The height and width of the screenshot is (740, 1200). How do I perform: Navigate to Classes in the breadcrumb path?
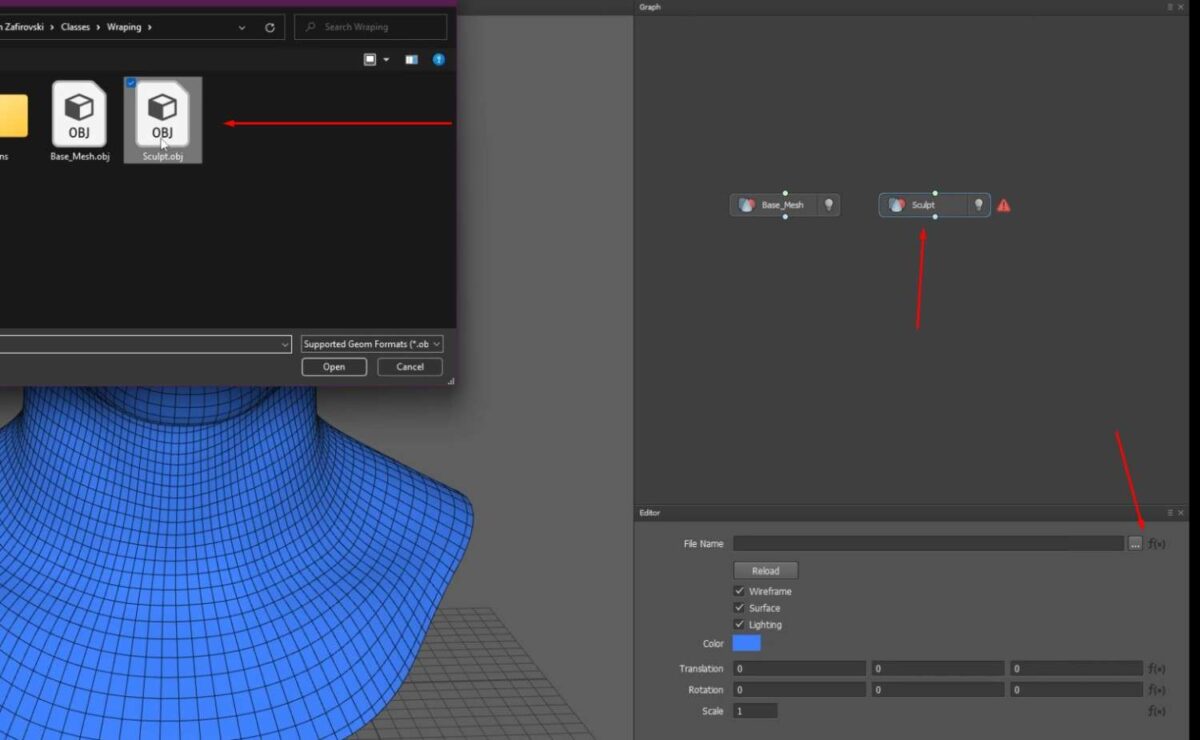(x=76, y=27)
